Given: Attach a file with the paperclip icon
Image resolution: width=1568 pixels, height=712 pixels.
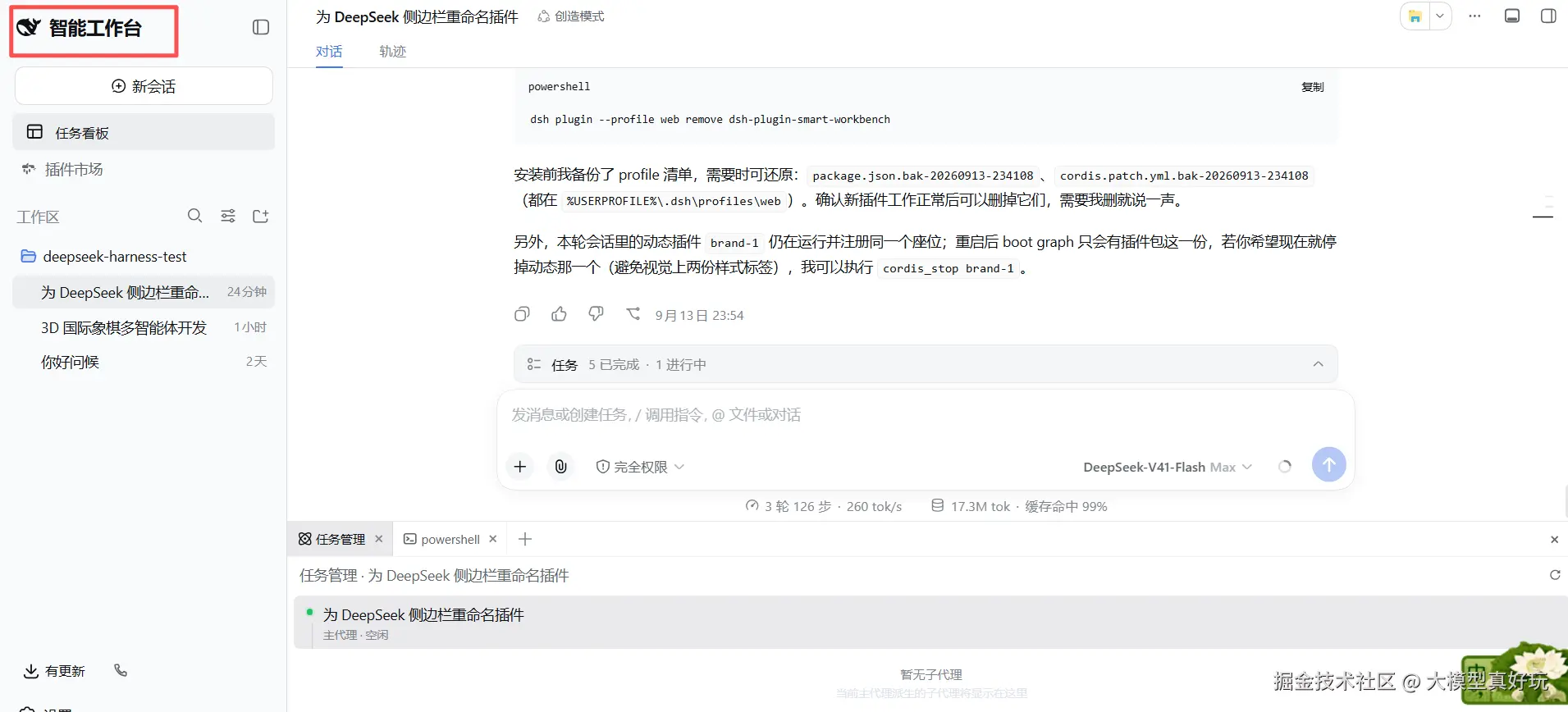Looking at the screenshot, I should pyautogui.click(x=561, y=467).
